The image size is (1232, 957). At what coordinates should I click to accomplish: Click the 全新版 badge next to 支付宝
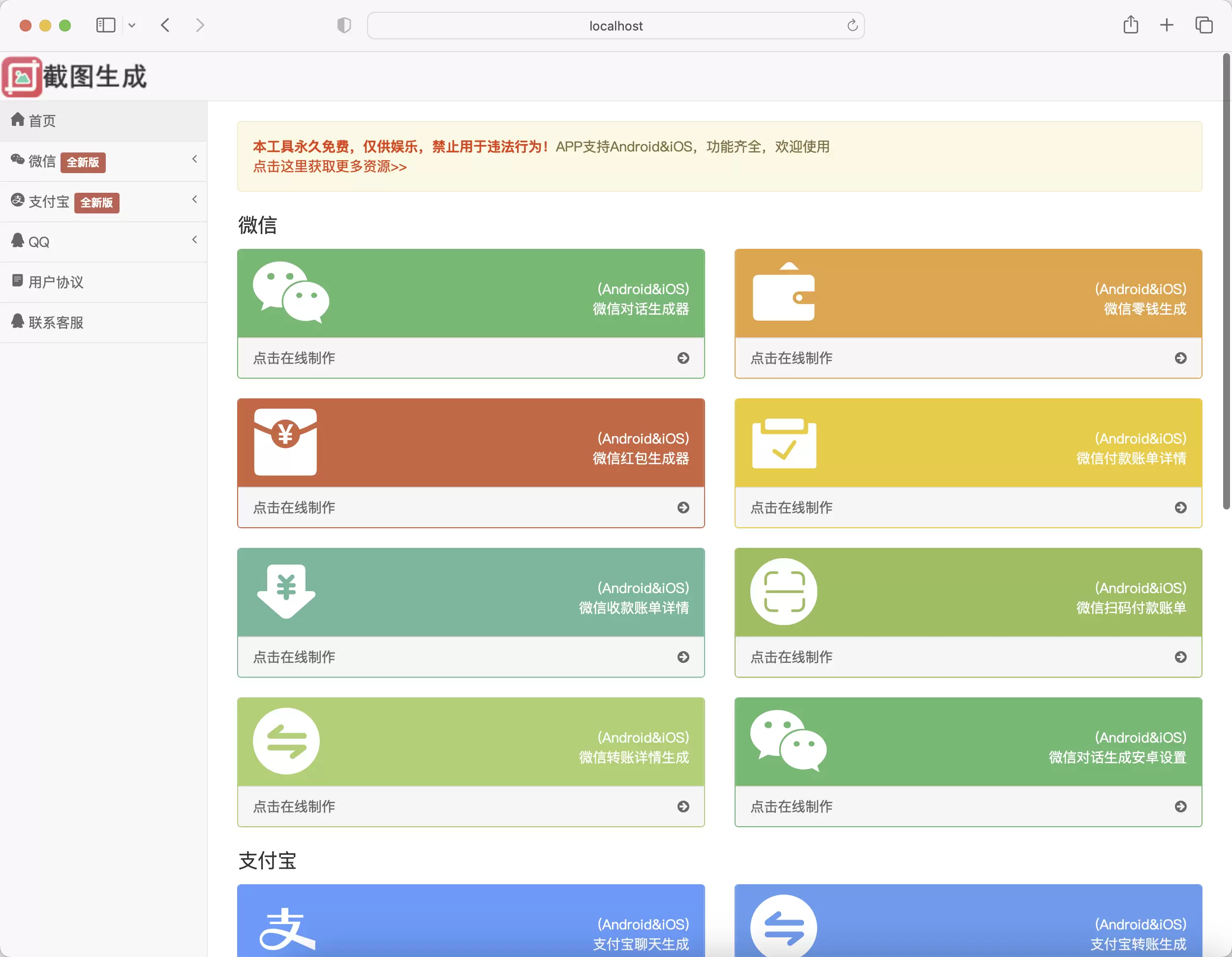point(96,203)
